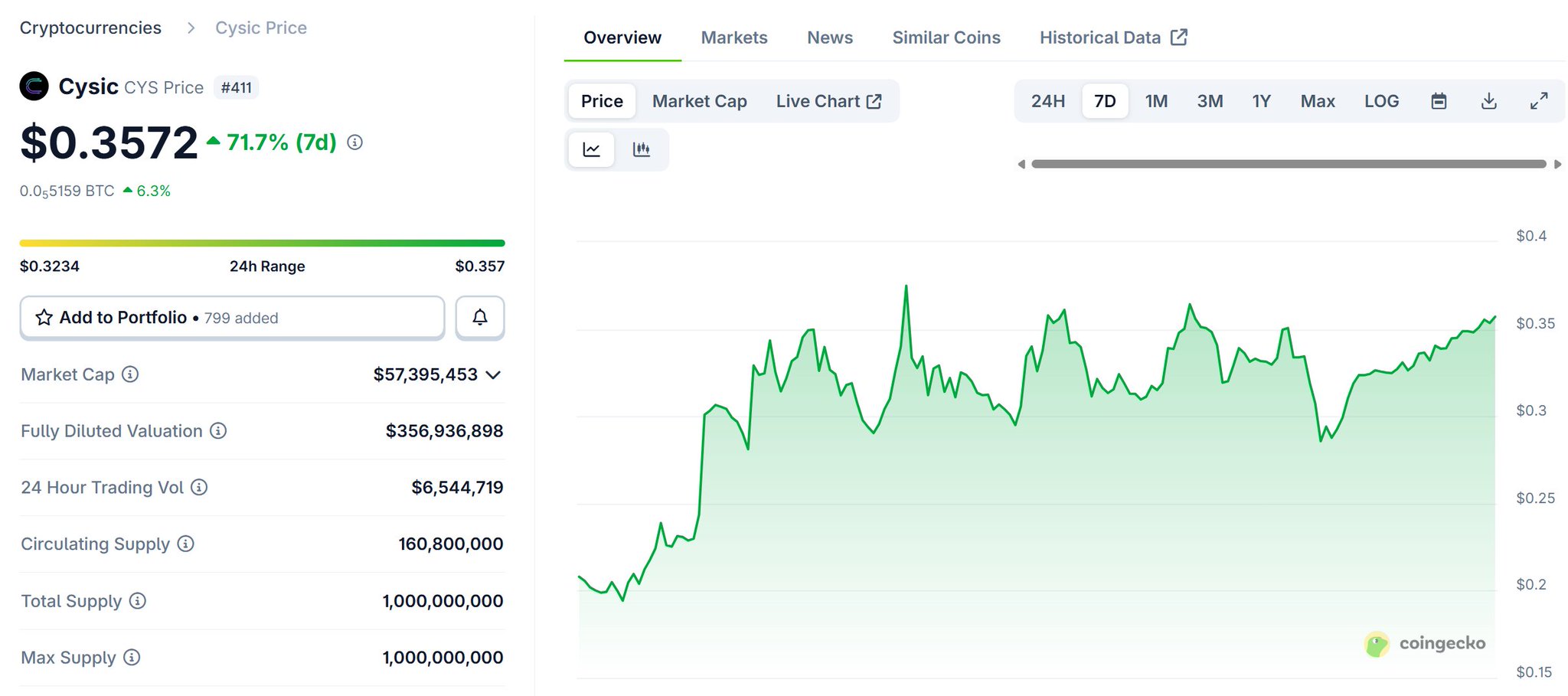Click info icon next to Market Cap

[131, 374]
